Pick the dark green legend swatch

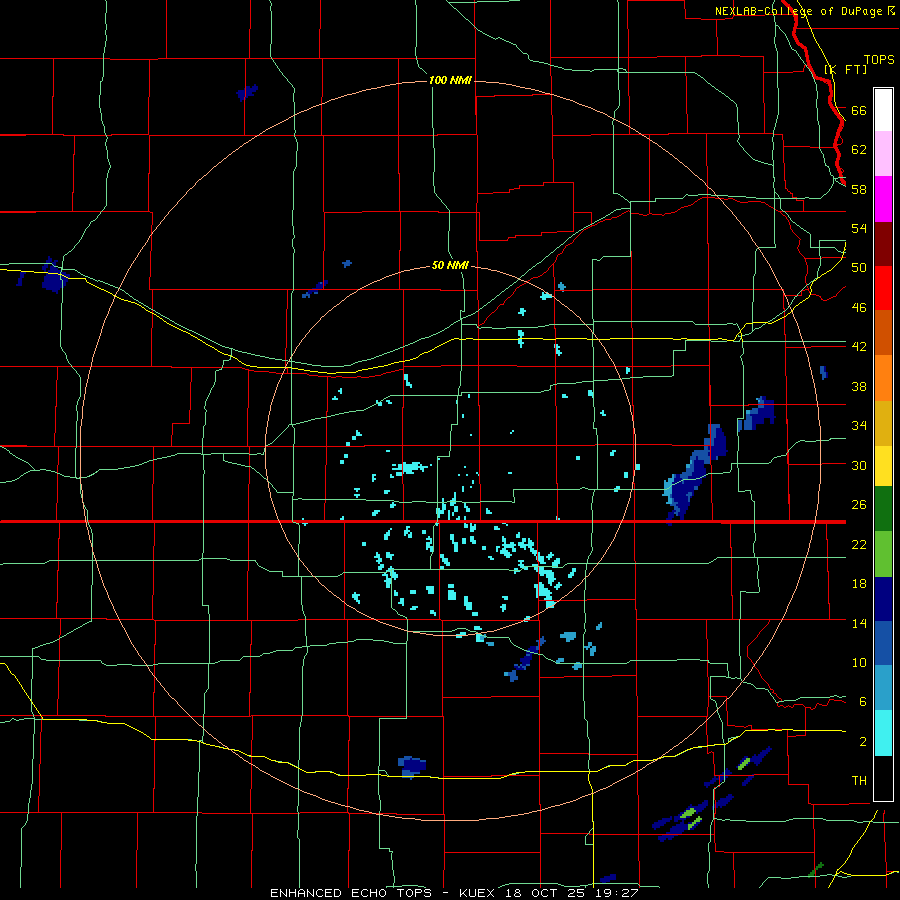point(883,509)
